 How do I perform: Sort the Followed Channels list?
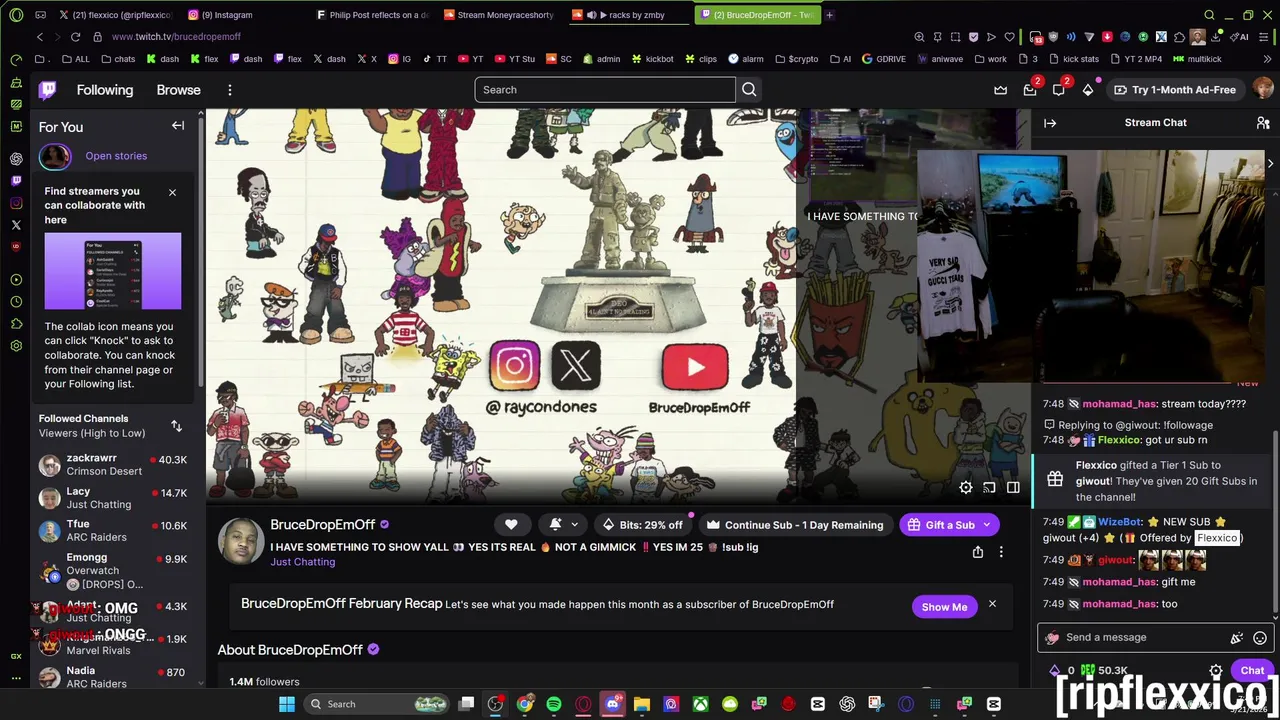[176, 426]
